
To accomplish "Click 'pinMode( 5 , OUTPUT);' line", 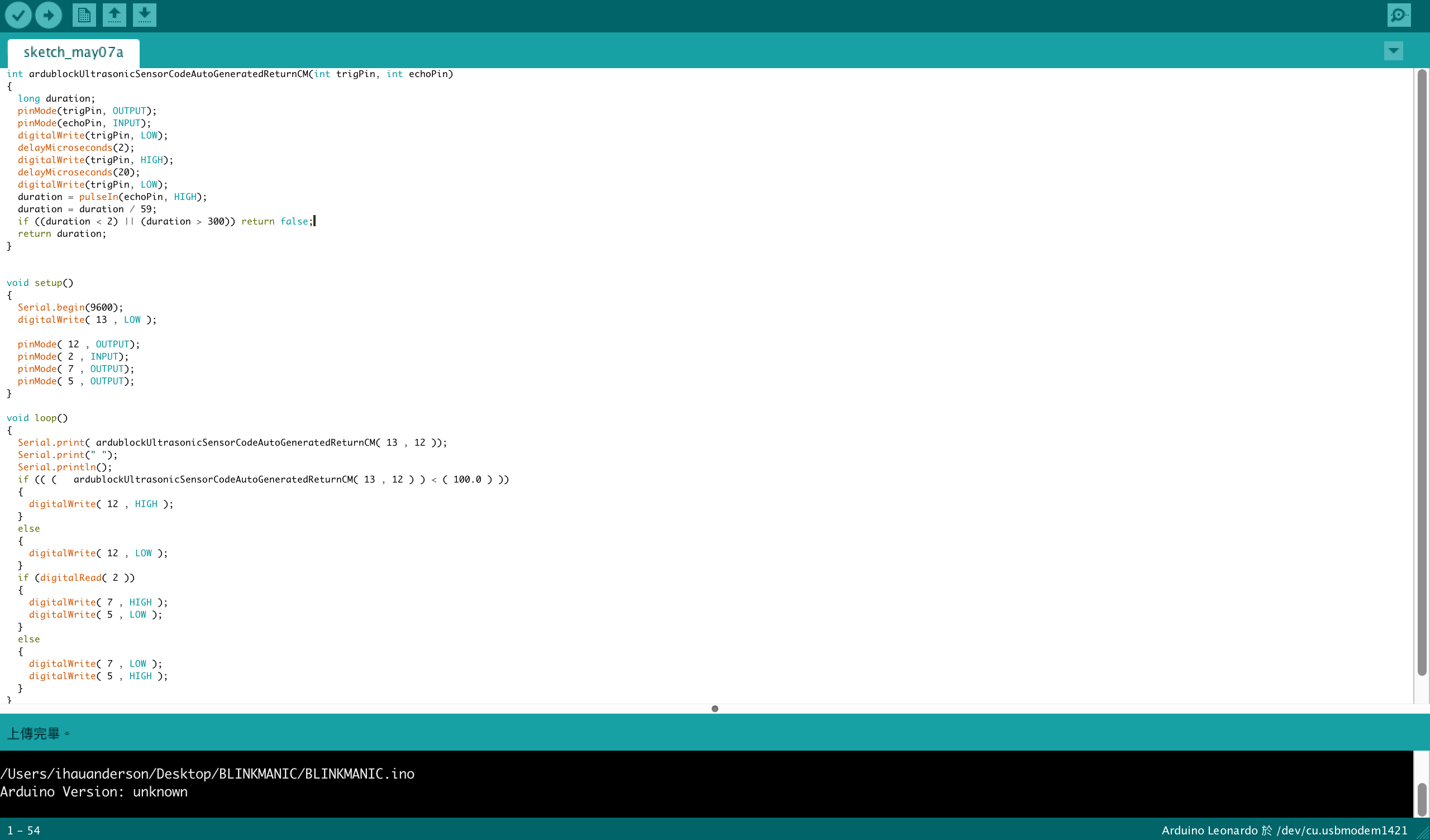I will (76, 381).
